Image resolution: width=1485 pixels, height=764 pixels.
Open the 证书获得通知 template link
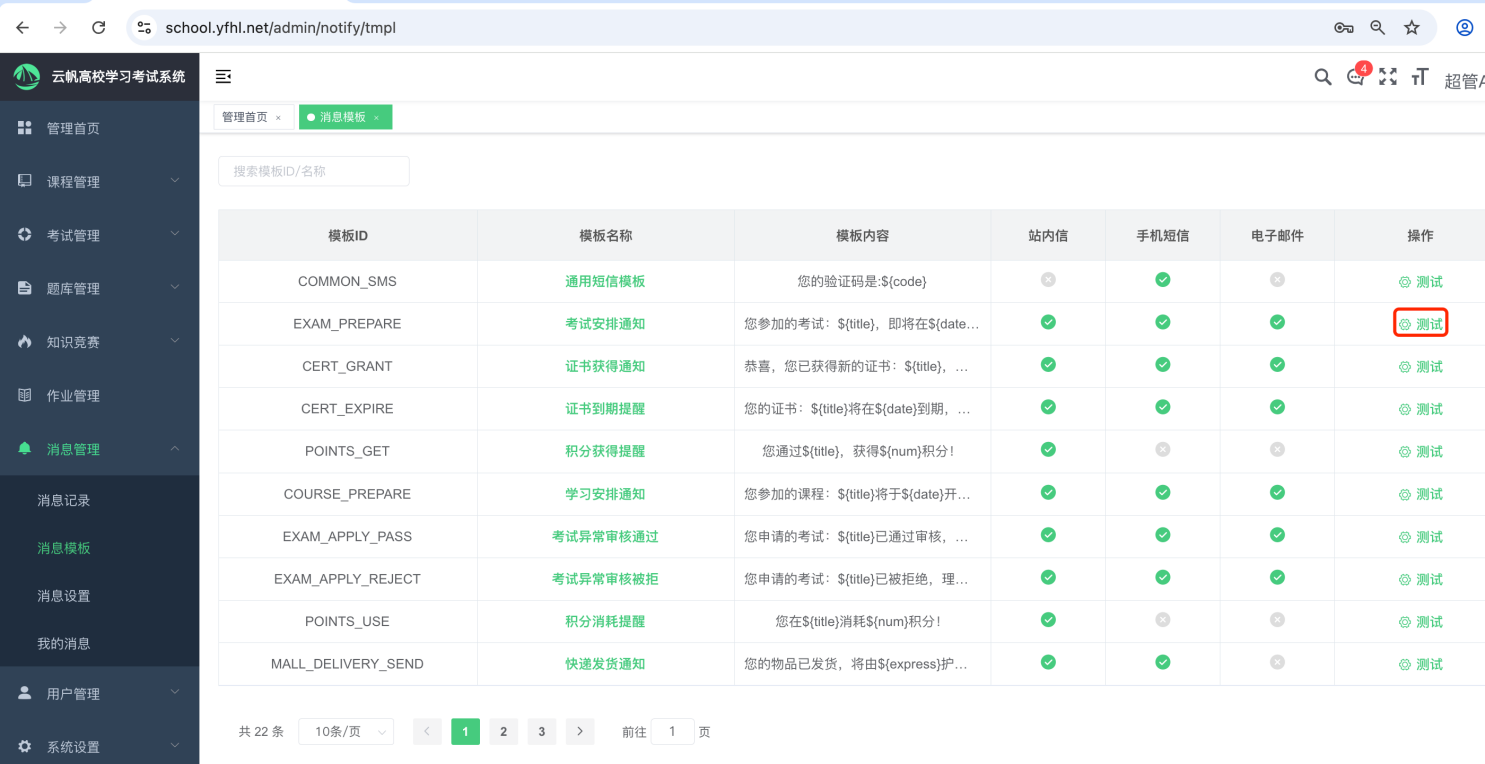[x=605, y=366]
